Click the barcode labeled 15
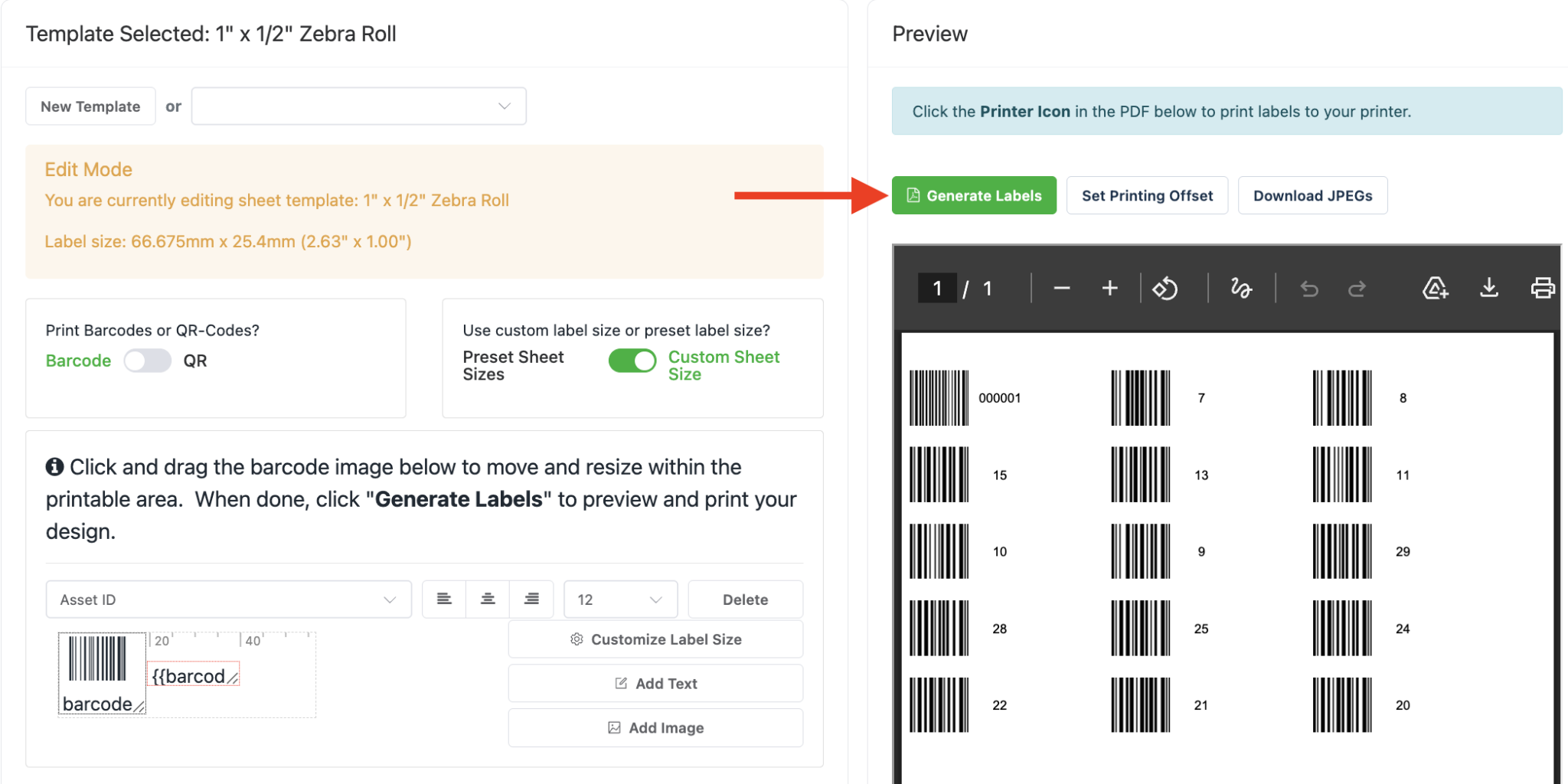Viewport: 1568px width, 784px height. tap(939, 475)
